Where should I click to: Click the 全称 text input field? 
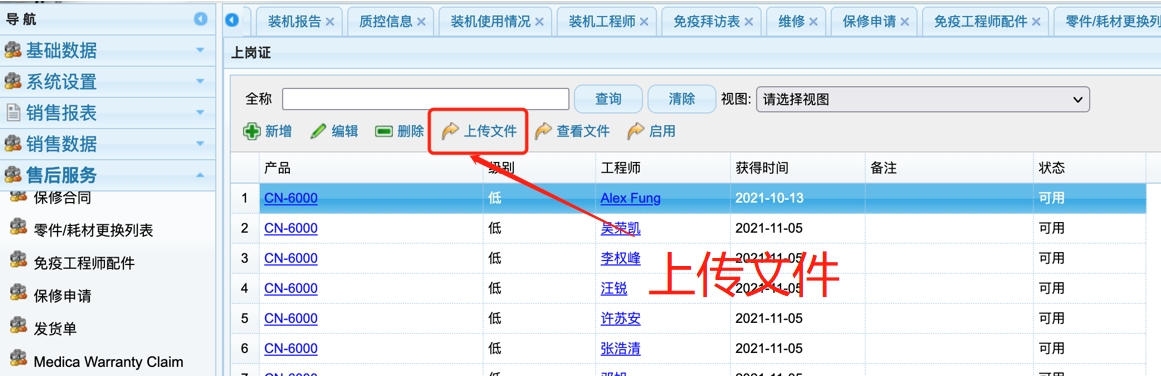point(426,99)
